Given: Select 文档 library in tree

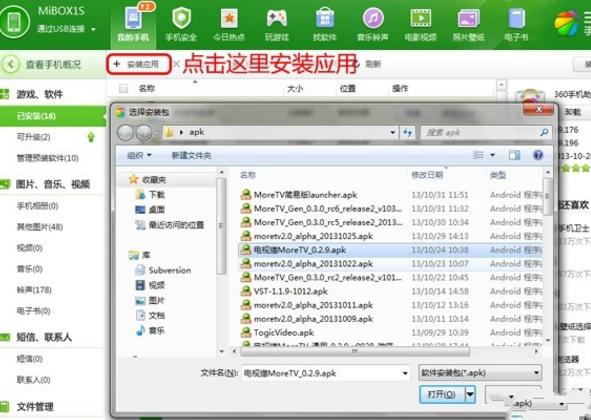Looking at the screenshot, I should click(156, 315).
